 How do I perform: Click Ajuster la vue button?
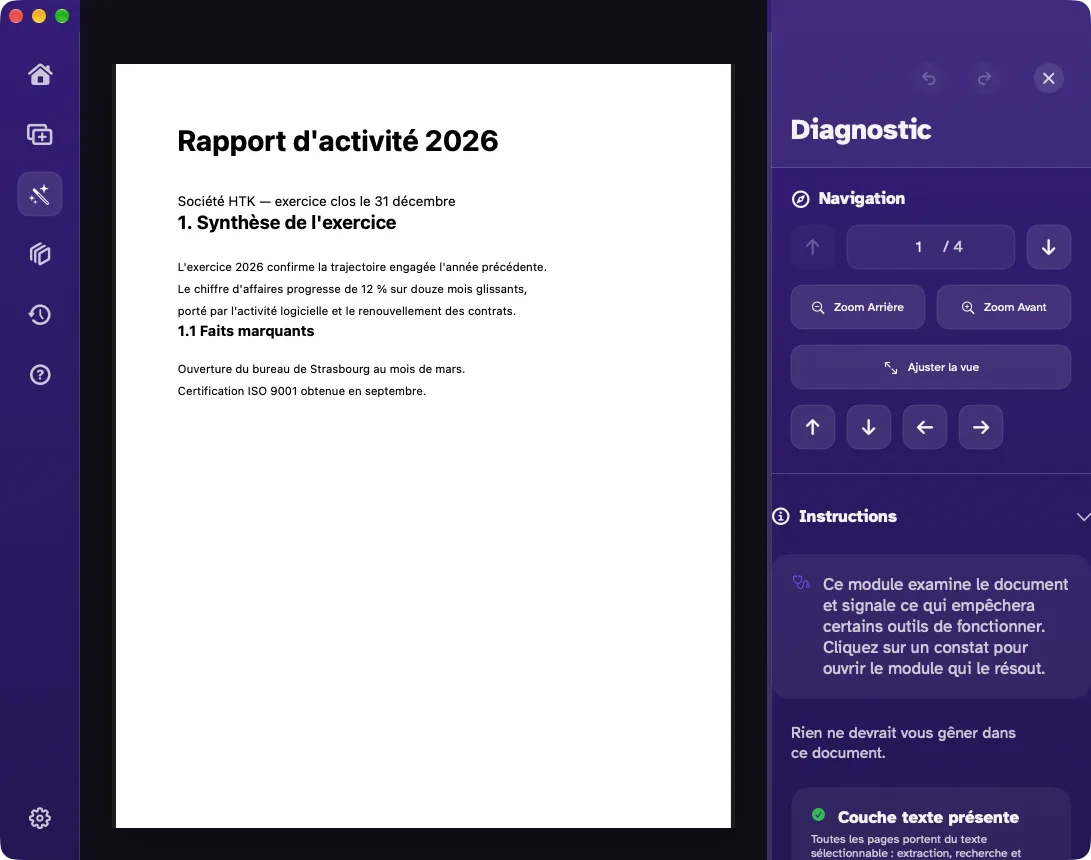tap(931, 367)
